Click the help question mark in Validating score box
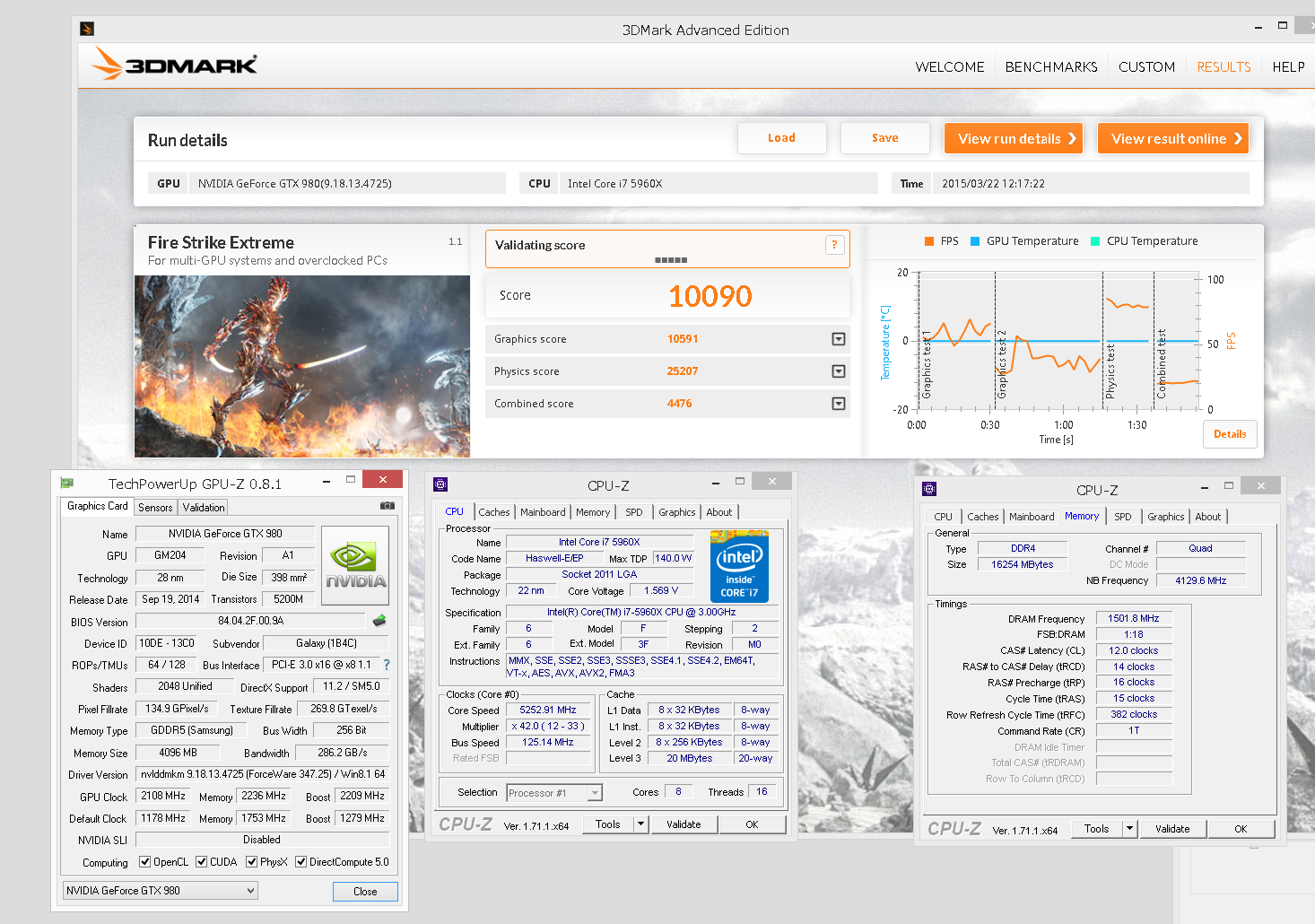1315x924 pixels. [834, 245]
